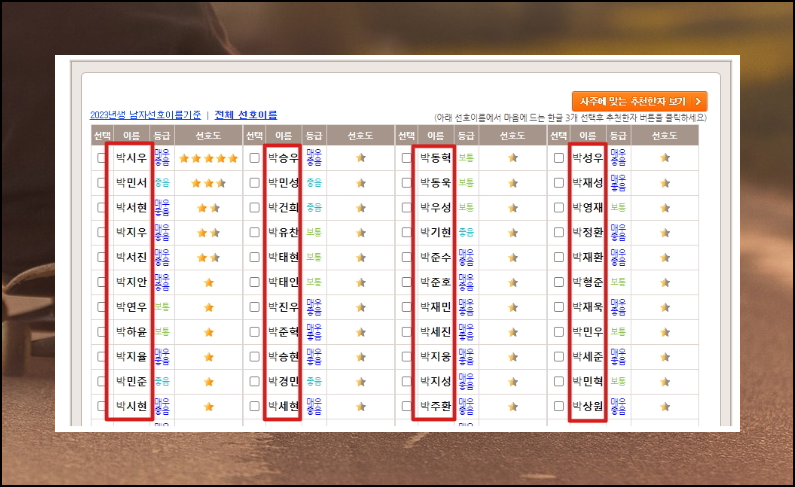Click the name 박재환
The width and height of the screenshot is (795, 487).
pos(588,257)
